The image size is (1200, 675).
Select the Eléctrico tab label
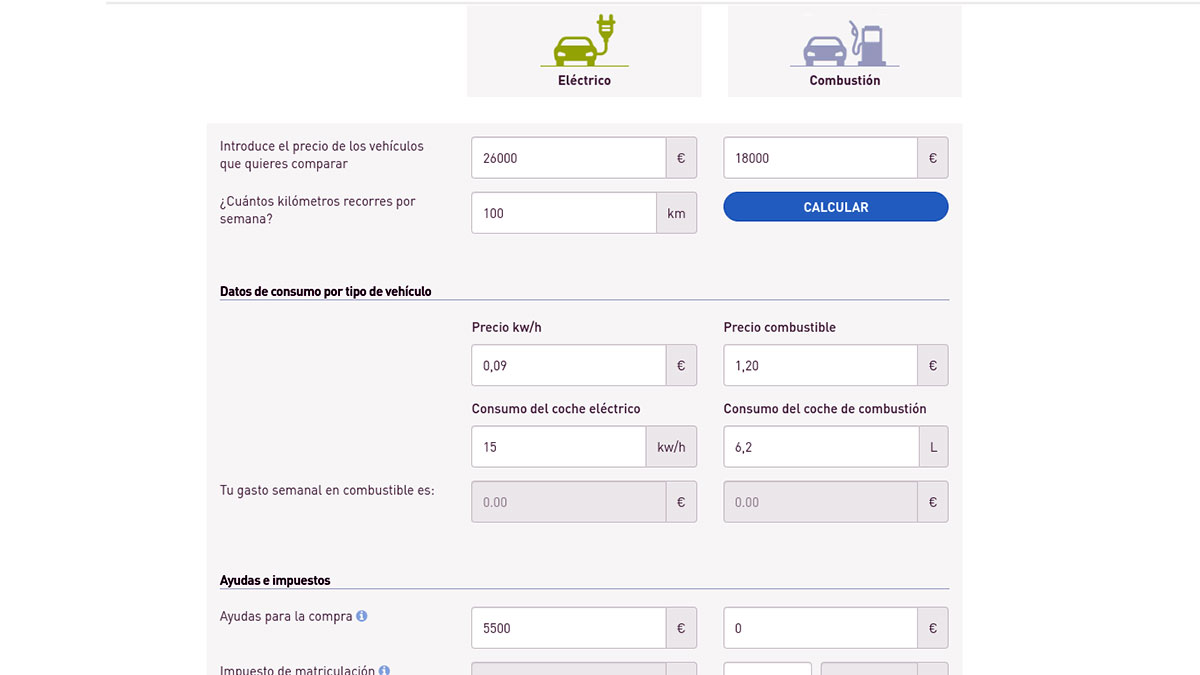(x=584, y=80)
